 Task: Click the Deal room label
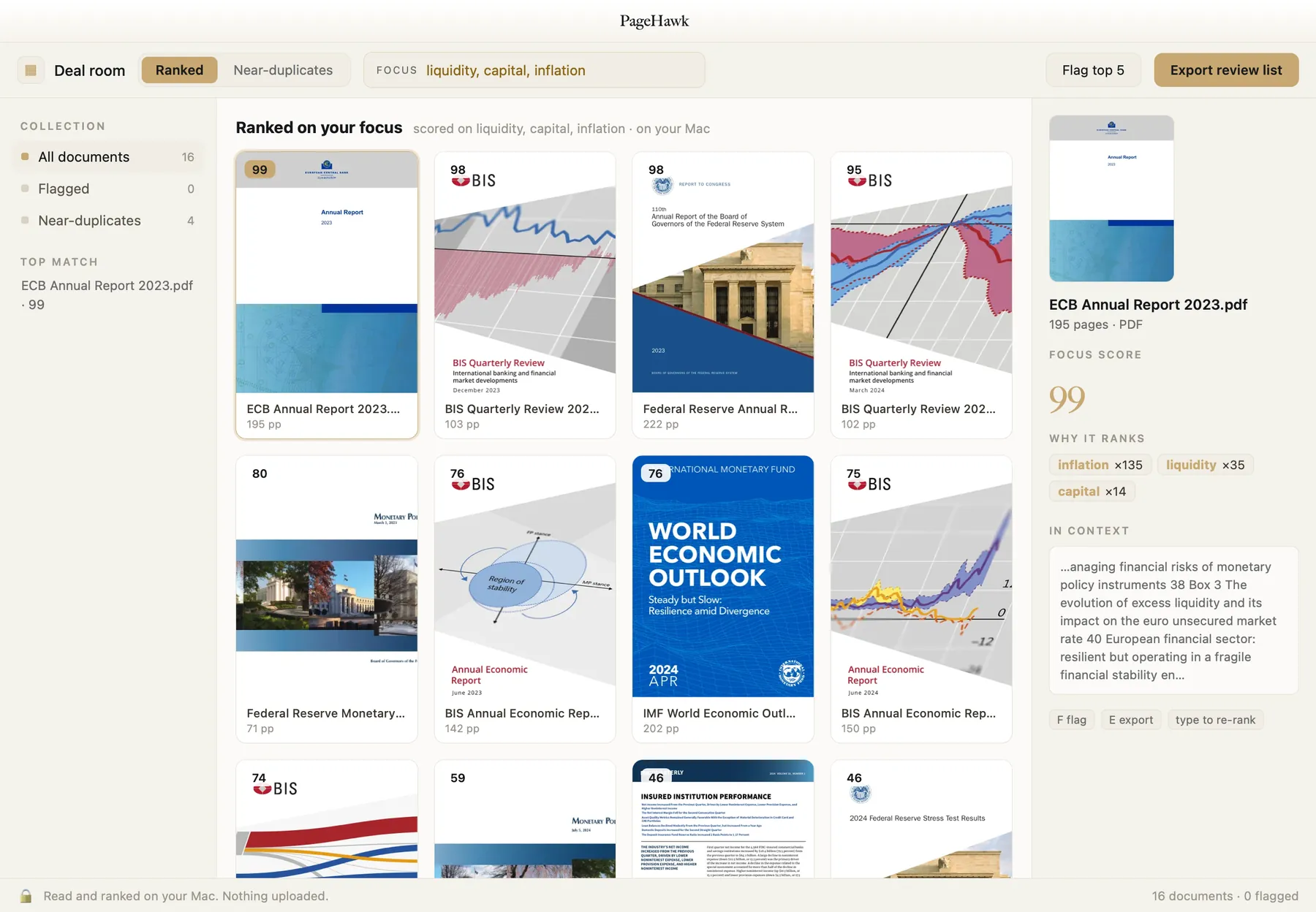(x=89, y=71)
